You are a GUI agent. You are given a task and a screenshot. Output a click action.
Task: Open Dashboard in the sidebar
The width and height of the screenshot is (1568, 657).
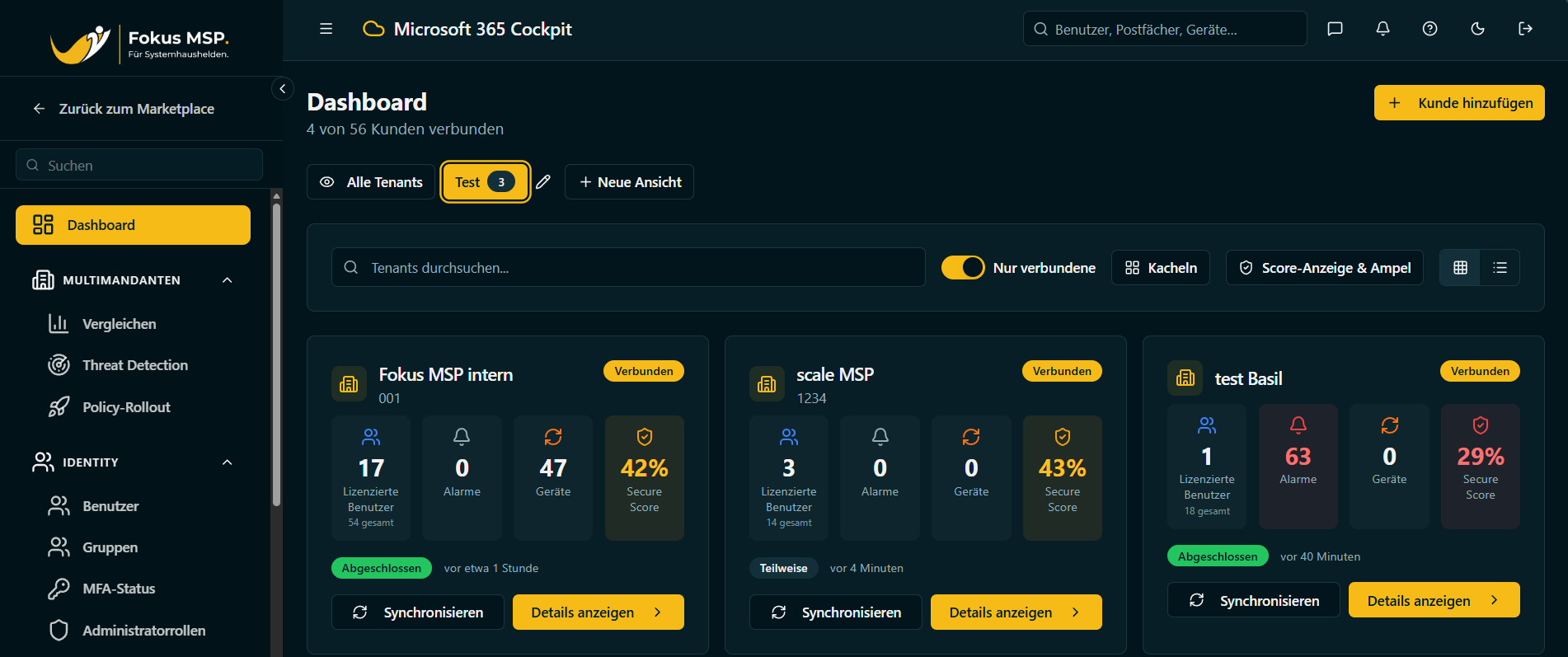pyautogui.click(x=133, y=225)
